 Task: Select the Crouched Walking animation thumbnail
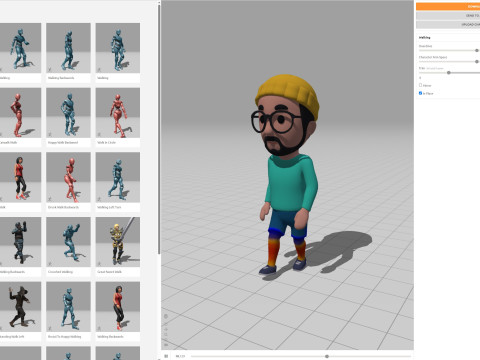pyautogui.click(x=68, y=242)
